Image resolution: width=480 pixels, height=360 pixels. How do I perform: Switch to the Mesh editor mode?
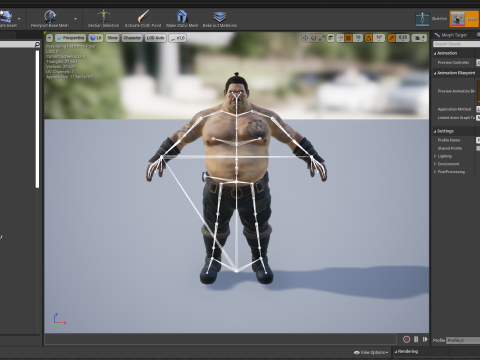465,19
